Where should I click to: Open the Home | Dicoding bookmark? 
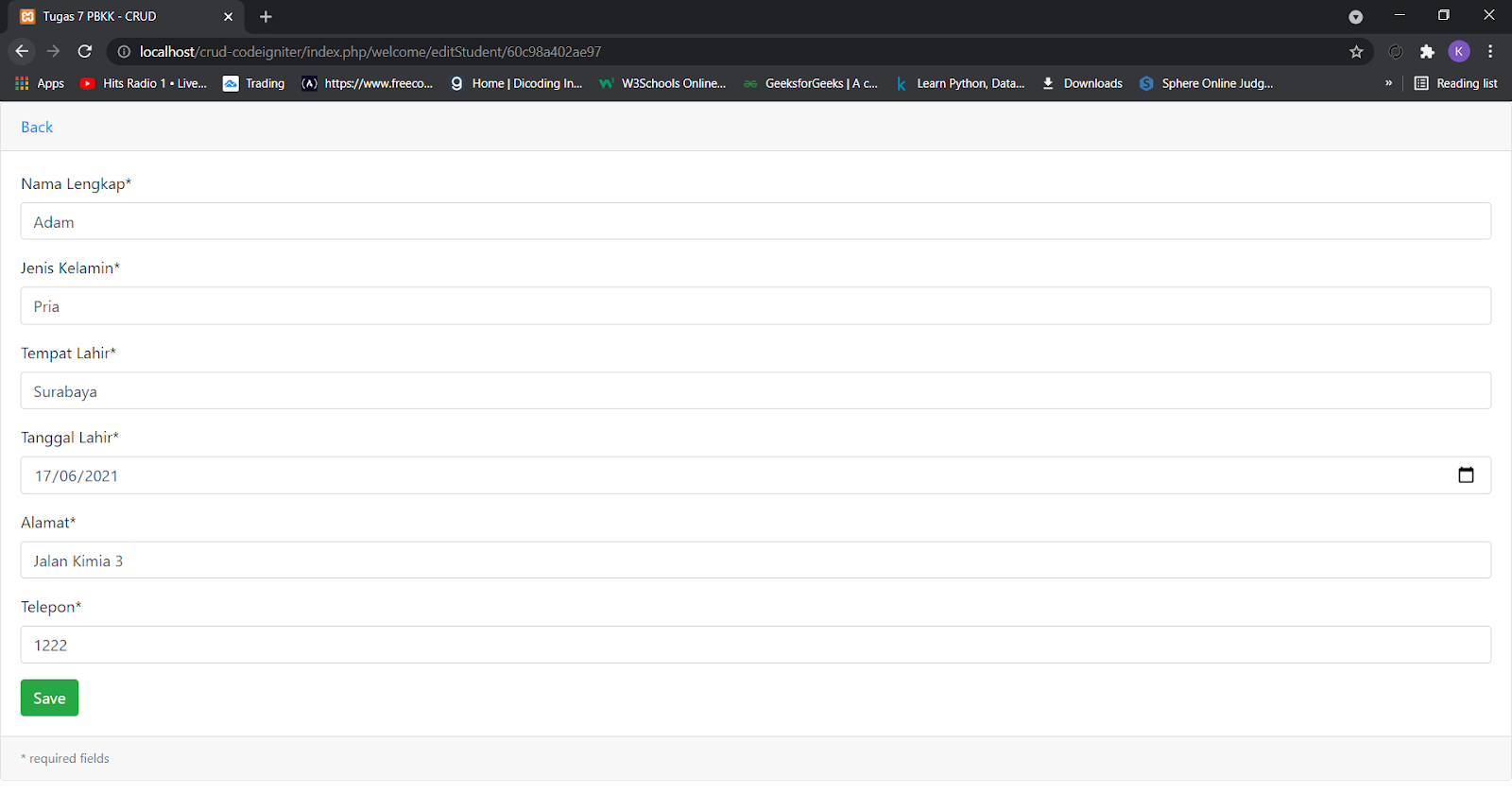coord(516,83)
